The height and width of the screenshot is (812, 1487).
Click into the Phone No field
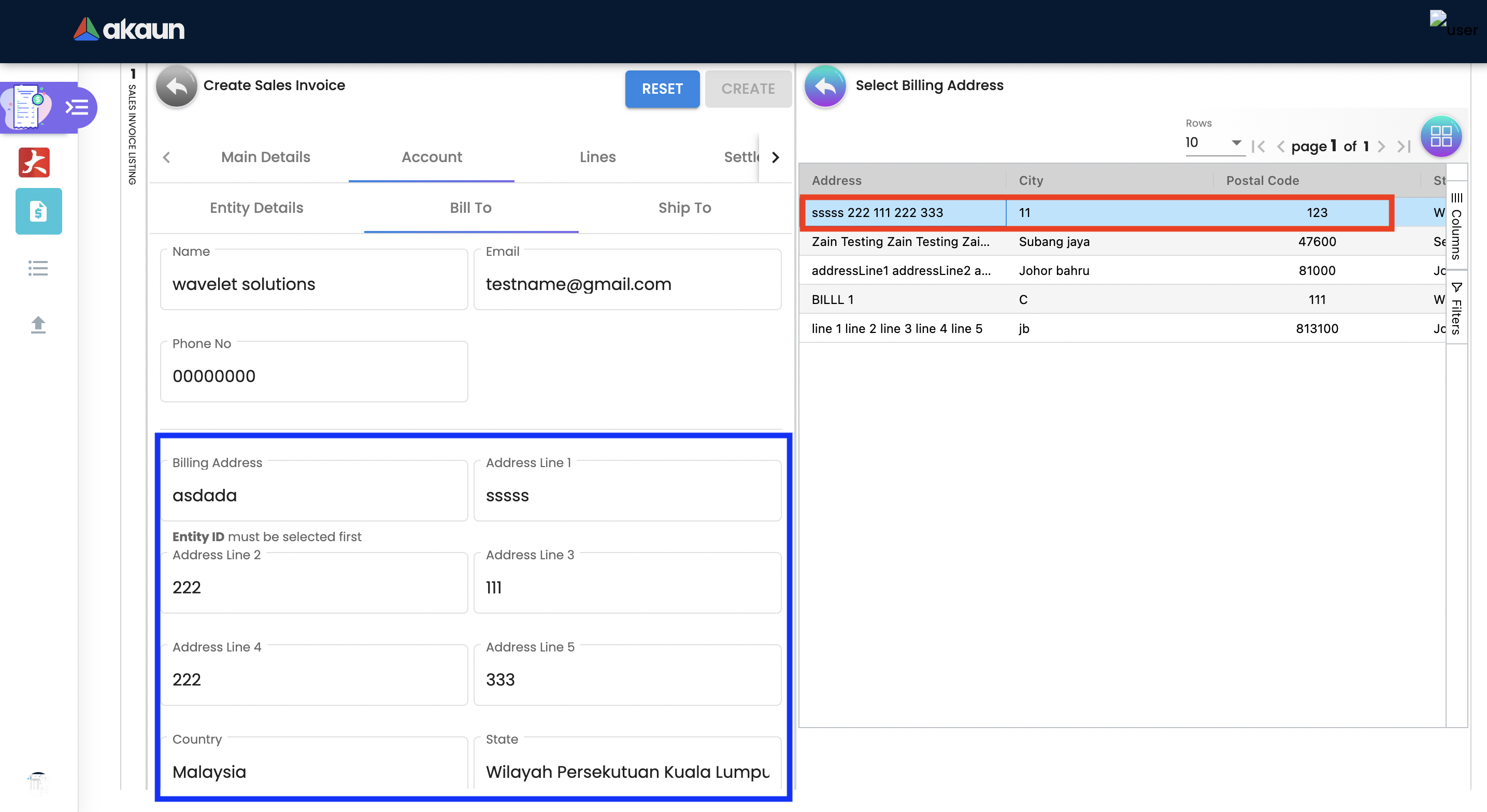click(x=313, y=375)
